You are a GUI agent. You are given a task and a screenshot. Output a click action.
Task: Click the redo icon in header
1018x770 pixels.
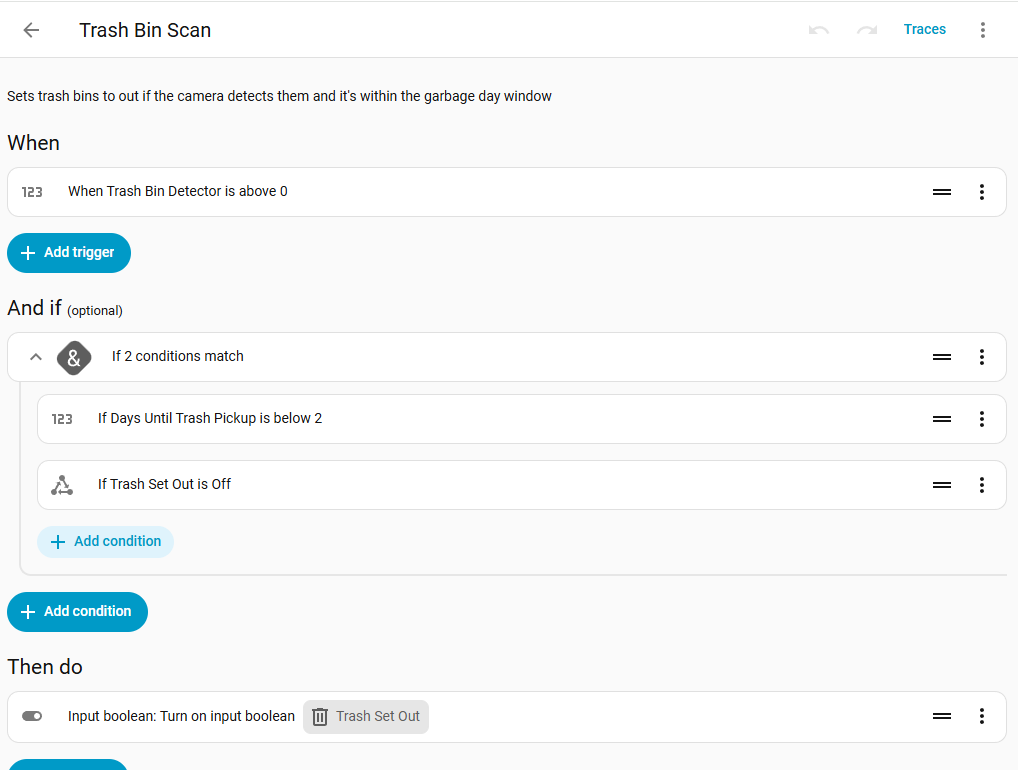click(x=867, y=30)
